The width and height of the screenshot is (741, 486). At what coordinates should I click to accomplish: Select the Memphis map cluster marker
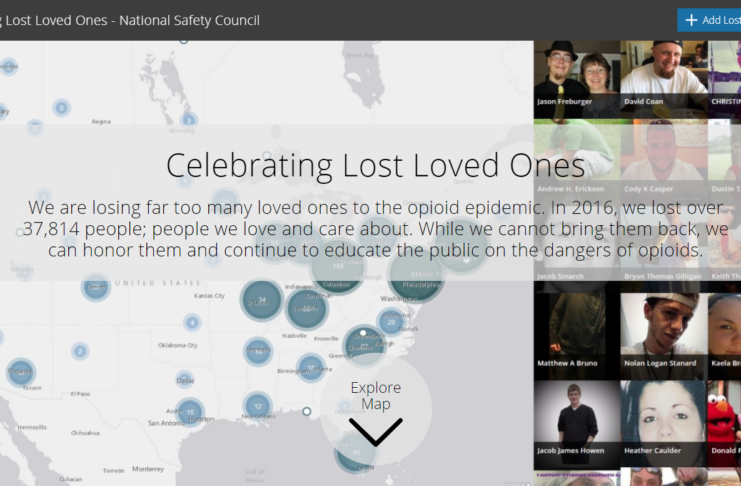[x=258, y=352]
